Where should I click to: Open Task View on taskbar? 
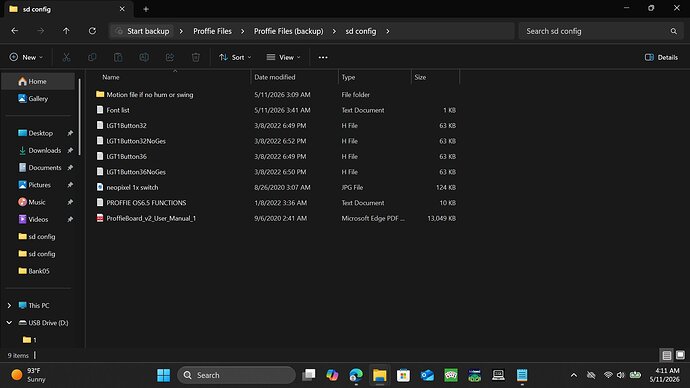coord(308,375)
